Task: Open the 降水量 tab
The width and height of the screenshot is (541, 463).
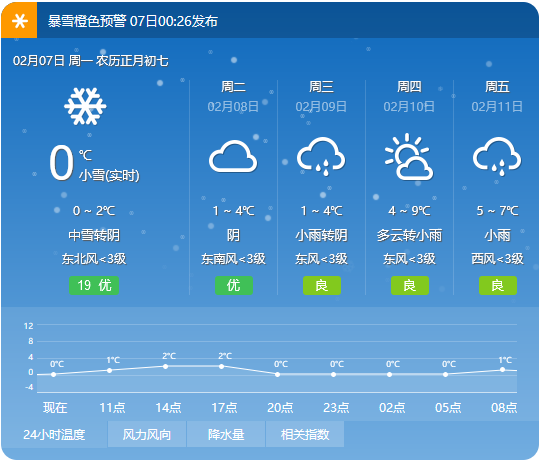Action: coord(226,434)
